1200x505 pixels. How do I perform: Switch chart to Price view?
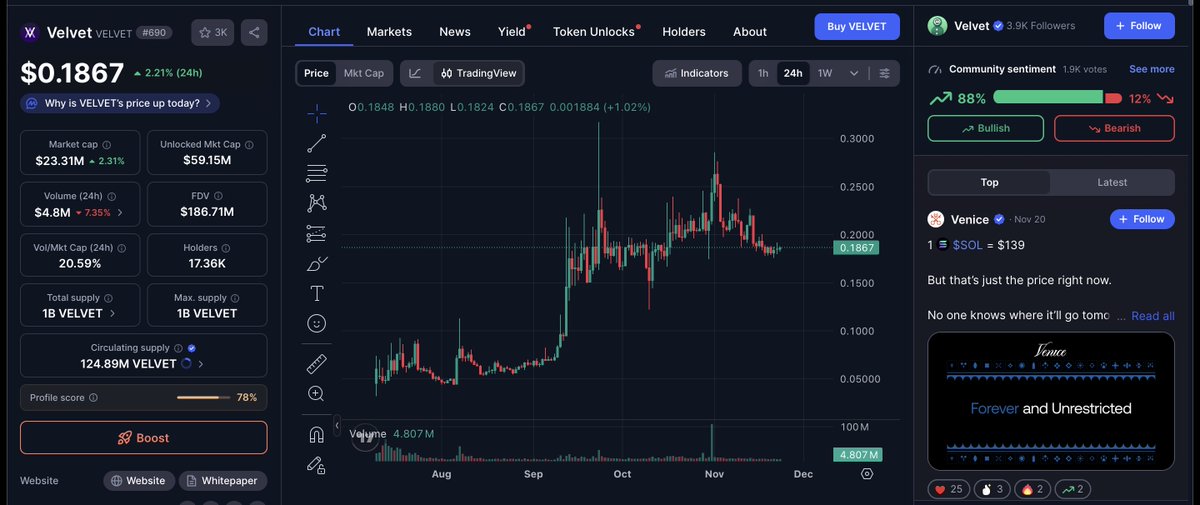[x=316, y=73]
